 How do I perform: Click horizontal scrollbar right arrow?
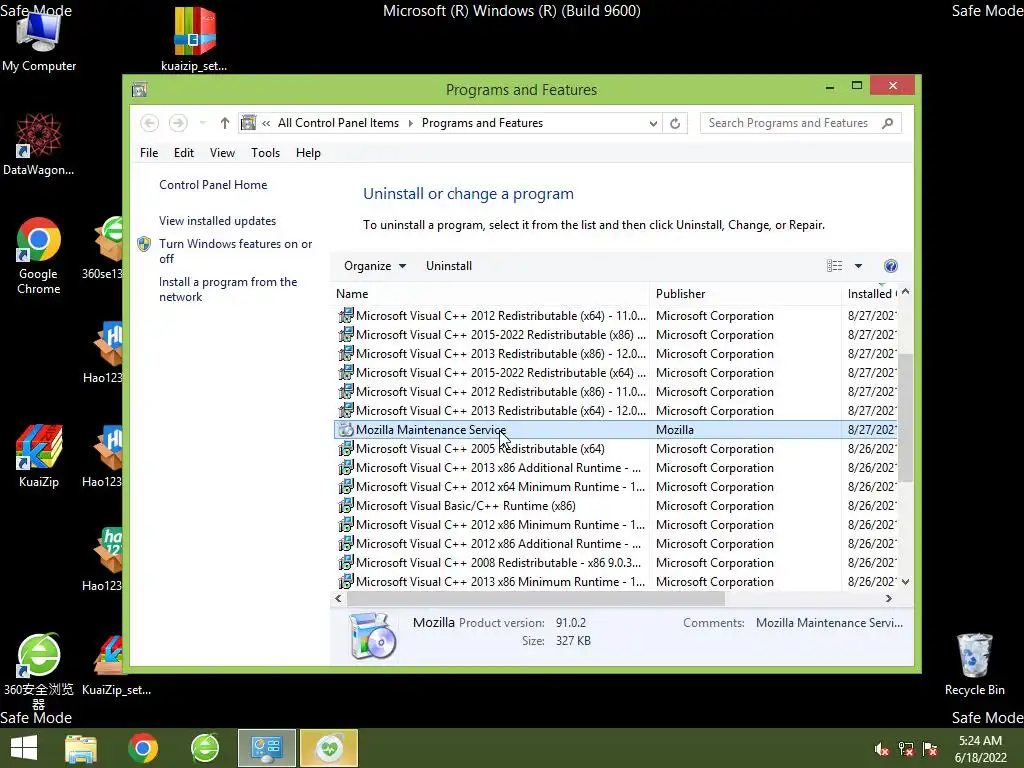889,598
